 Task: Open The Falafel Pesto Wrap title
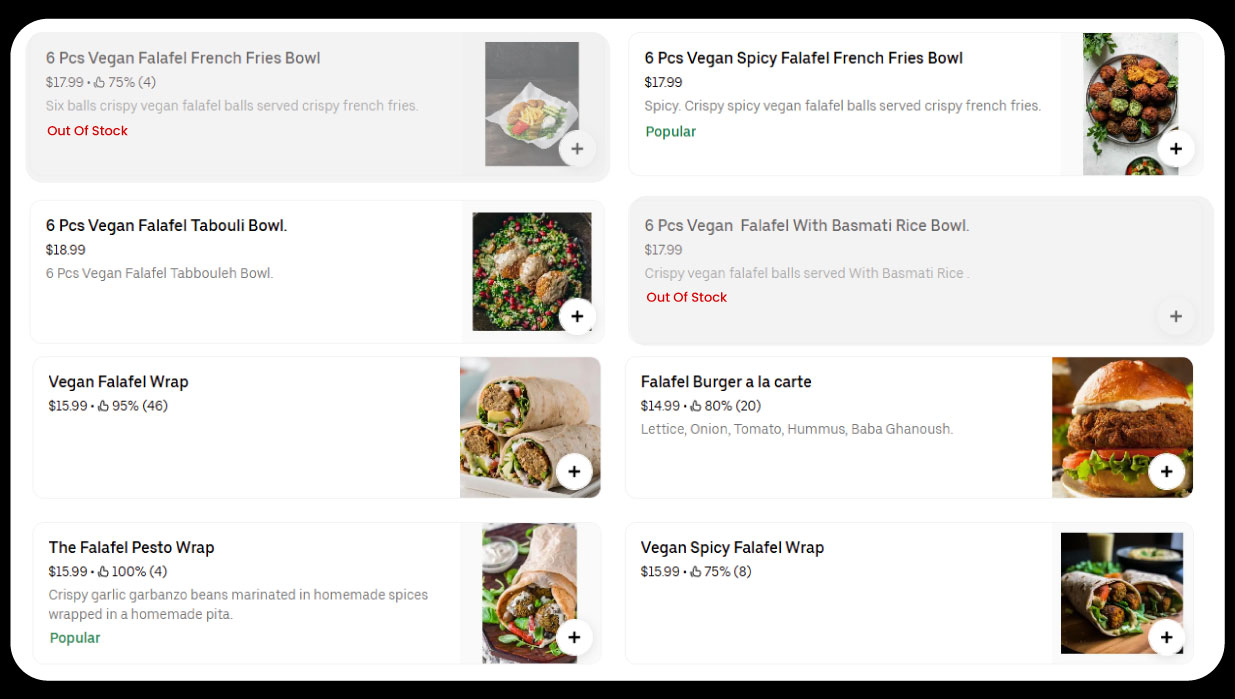[x=131, y=548]
